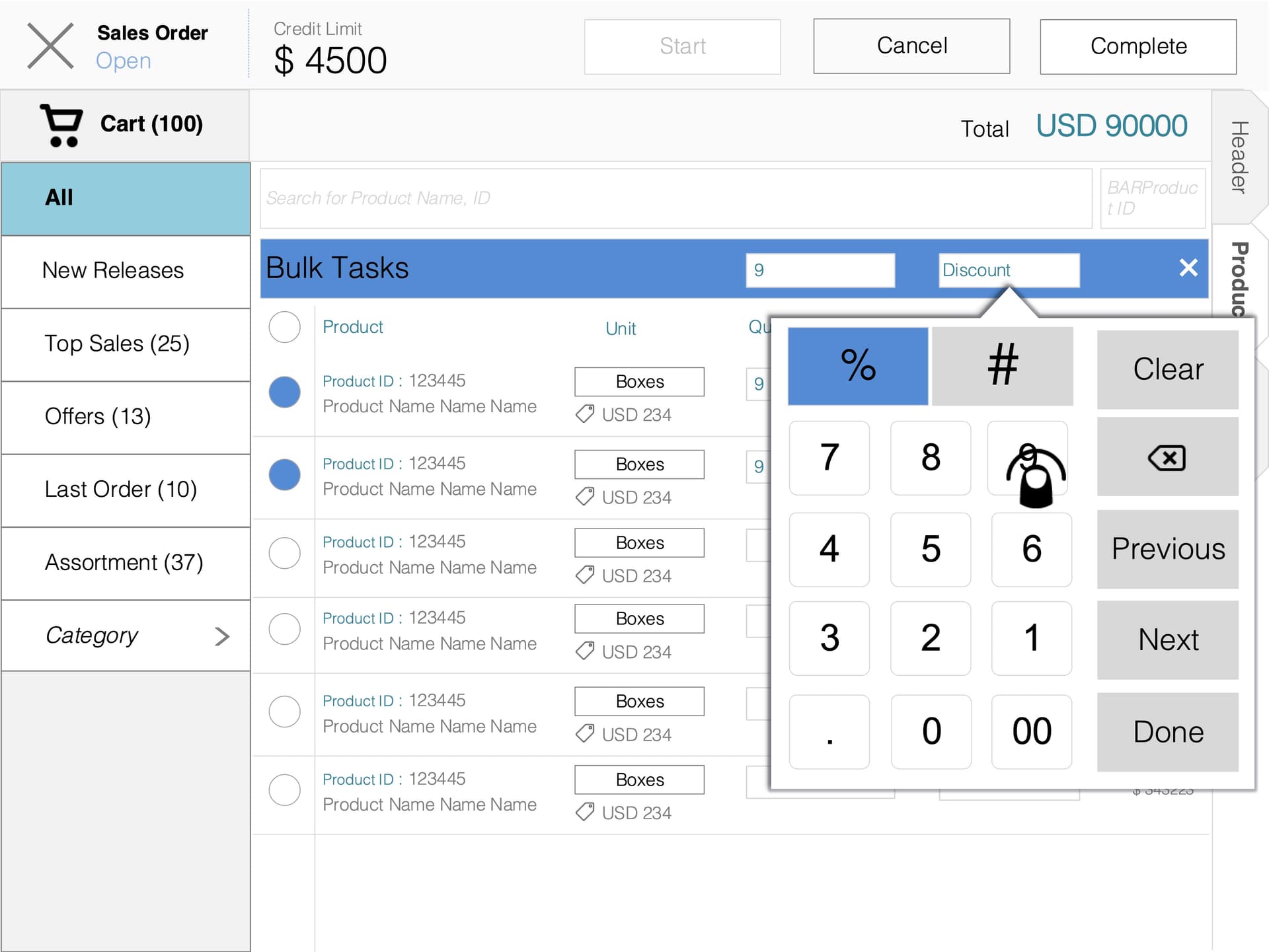Change the unit box on the bottom product
The height and width of the screenshot is (952, 1269).
(x=638, y=780)
